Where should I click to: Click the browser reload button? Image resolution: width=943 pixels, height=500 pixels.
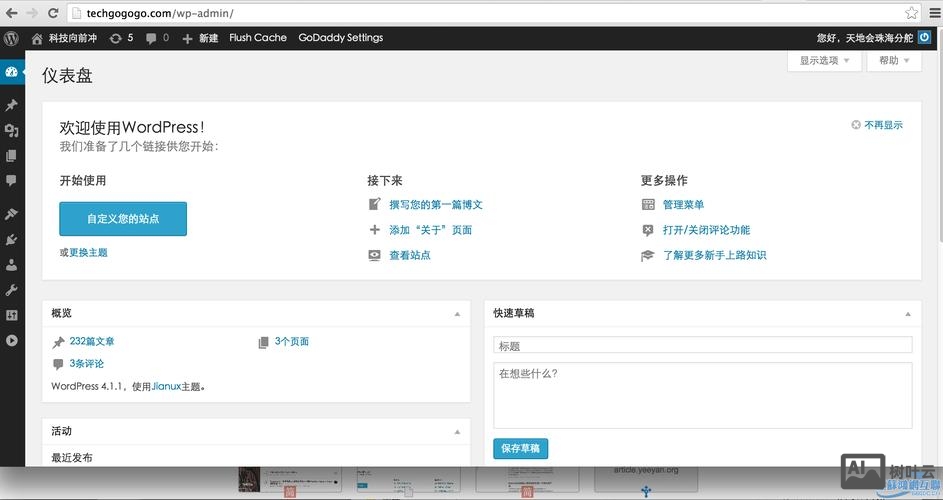(x=53, y=13)
